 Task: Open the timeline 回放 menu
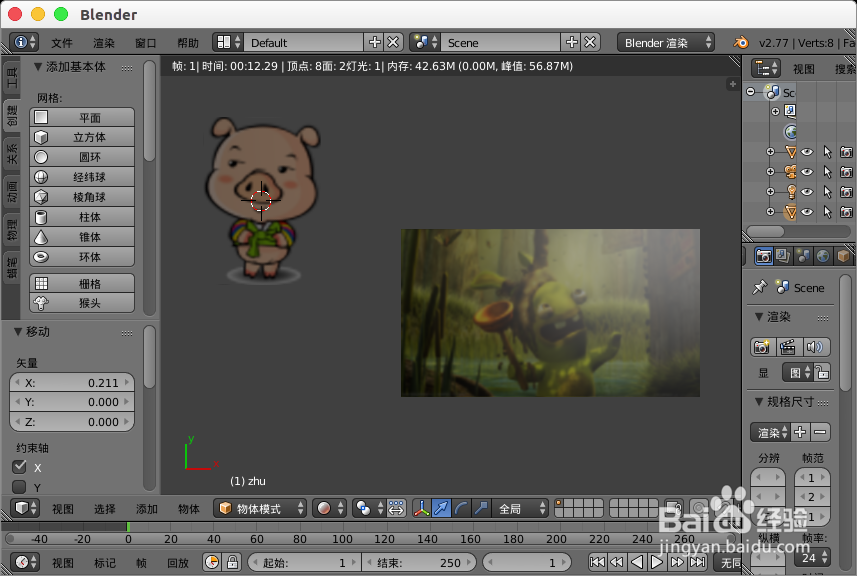tap(178, 562)
